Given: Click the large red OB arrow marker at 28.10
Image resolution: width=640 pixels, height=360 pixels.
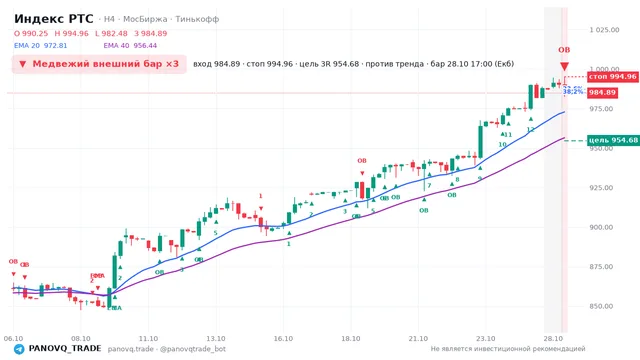Looking at the screenshot, I should pyautogui.click(x=564, y=67).
